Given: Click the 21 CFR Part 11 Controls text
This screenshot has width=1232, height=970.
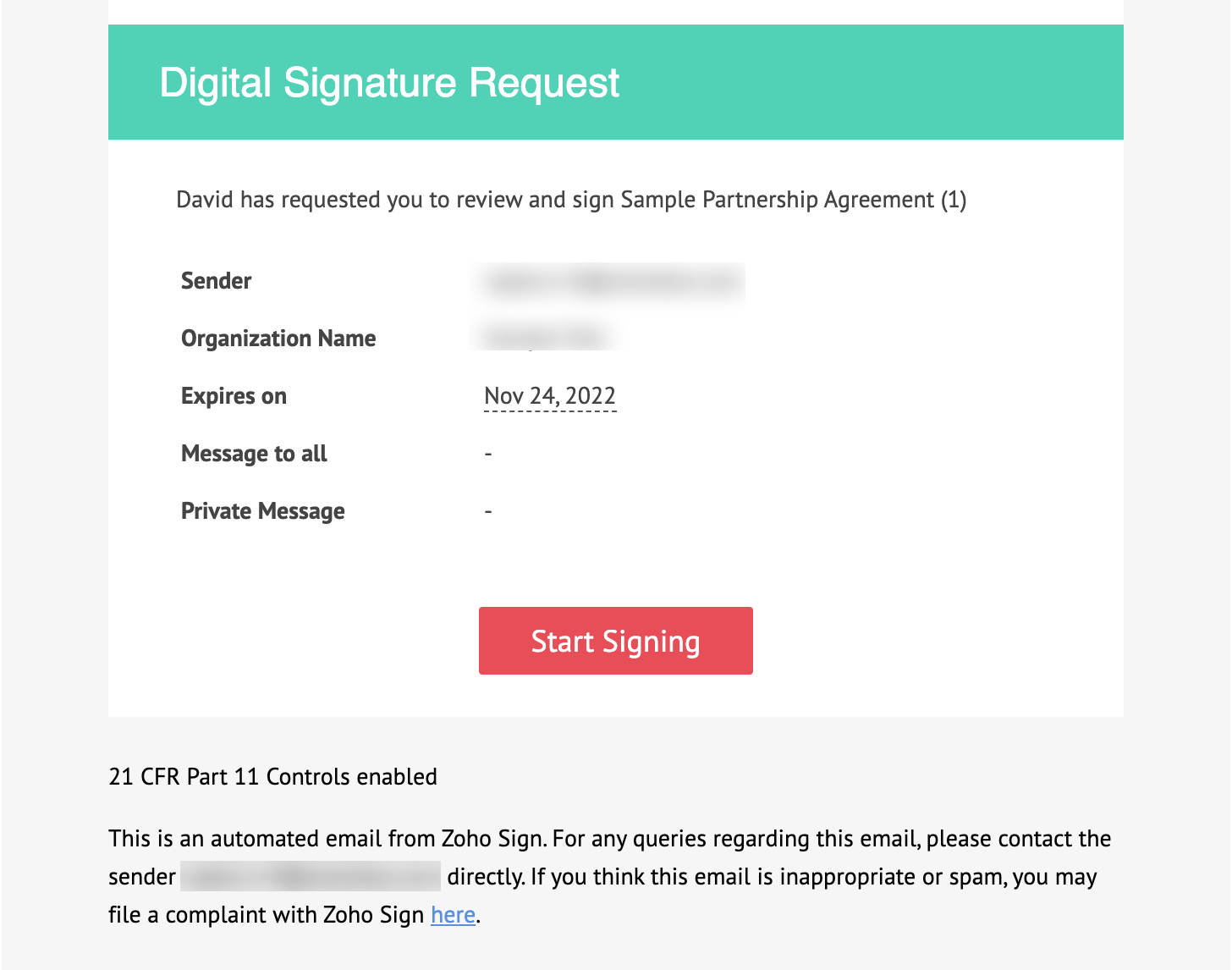Looking at the screenshot, I should (272, 777).
